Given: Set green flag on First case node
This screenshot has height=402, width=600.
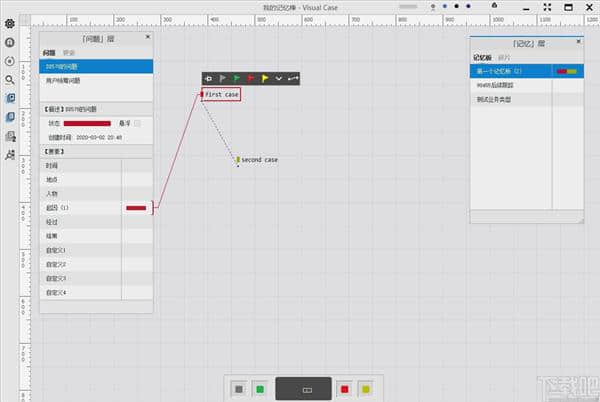Looking at the screenshot, I should [x=236, y=78].
